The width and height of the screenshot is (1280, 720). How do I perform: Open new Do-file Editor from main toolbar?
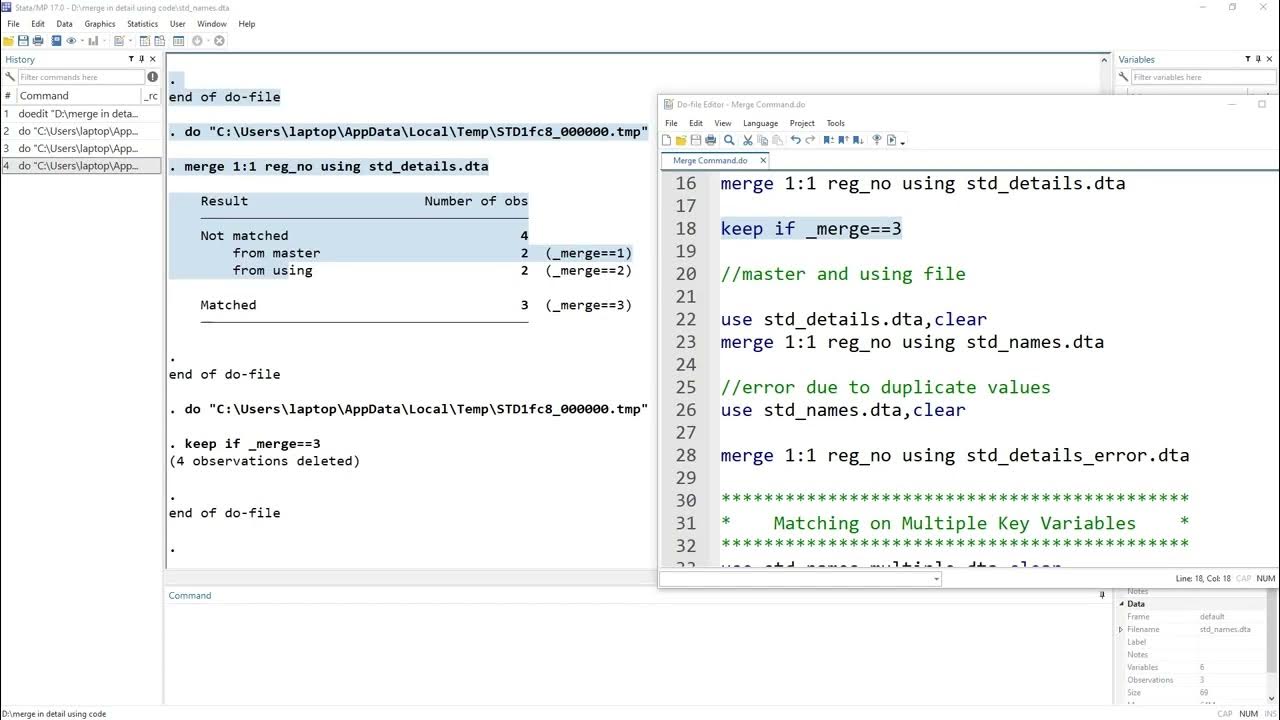(119, 41)
